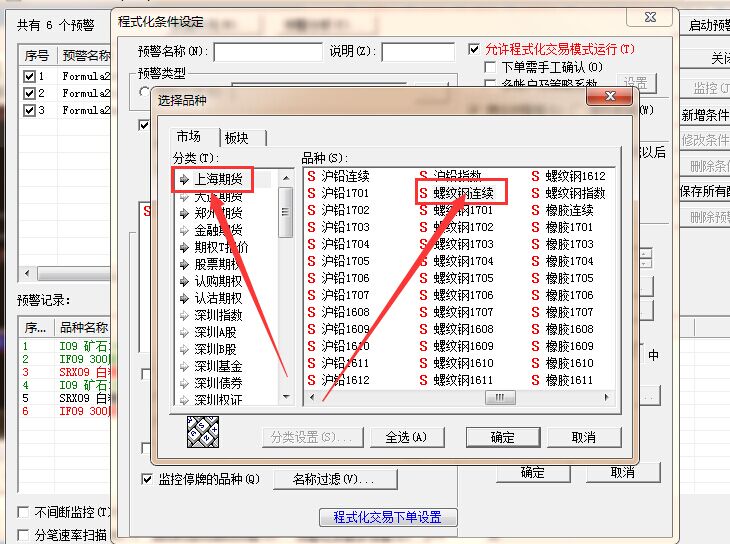
Task: Click the S icon of 沪铅1701
Action: pos(311,193)
